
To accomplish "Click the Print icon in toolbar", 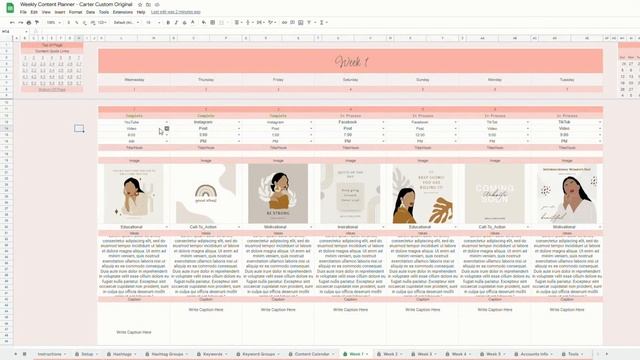I will click(x=29, y=22).
